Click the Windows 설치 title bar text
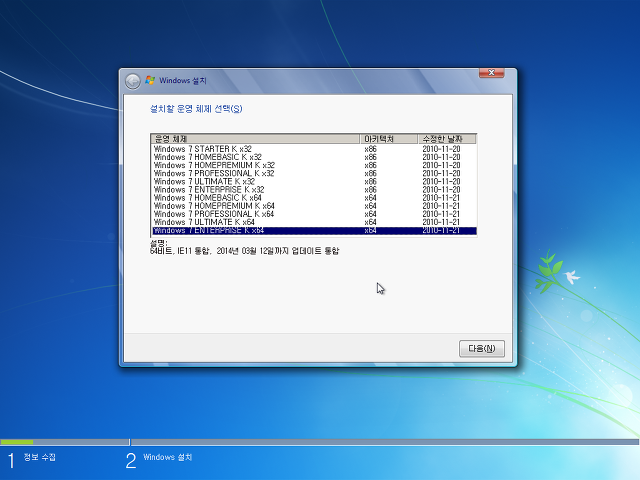The image size is (640, 480). click(x=182, y=81)
